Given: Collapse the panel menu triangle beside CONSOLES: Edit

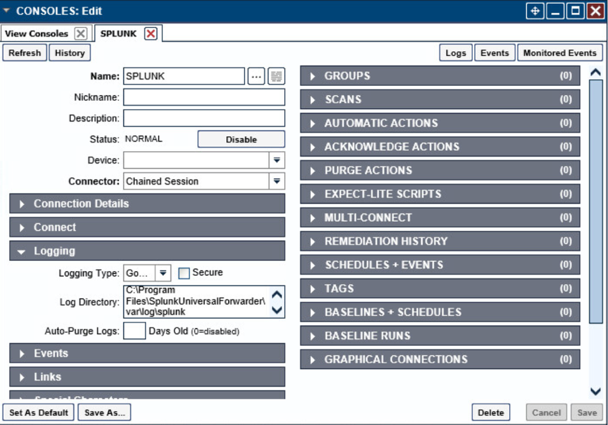Looking at the screenshot, I should [x=6, y=11].
